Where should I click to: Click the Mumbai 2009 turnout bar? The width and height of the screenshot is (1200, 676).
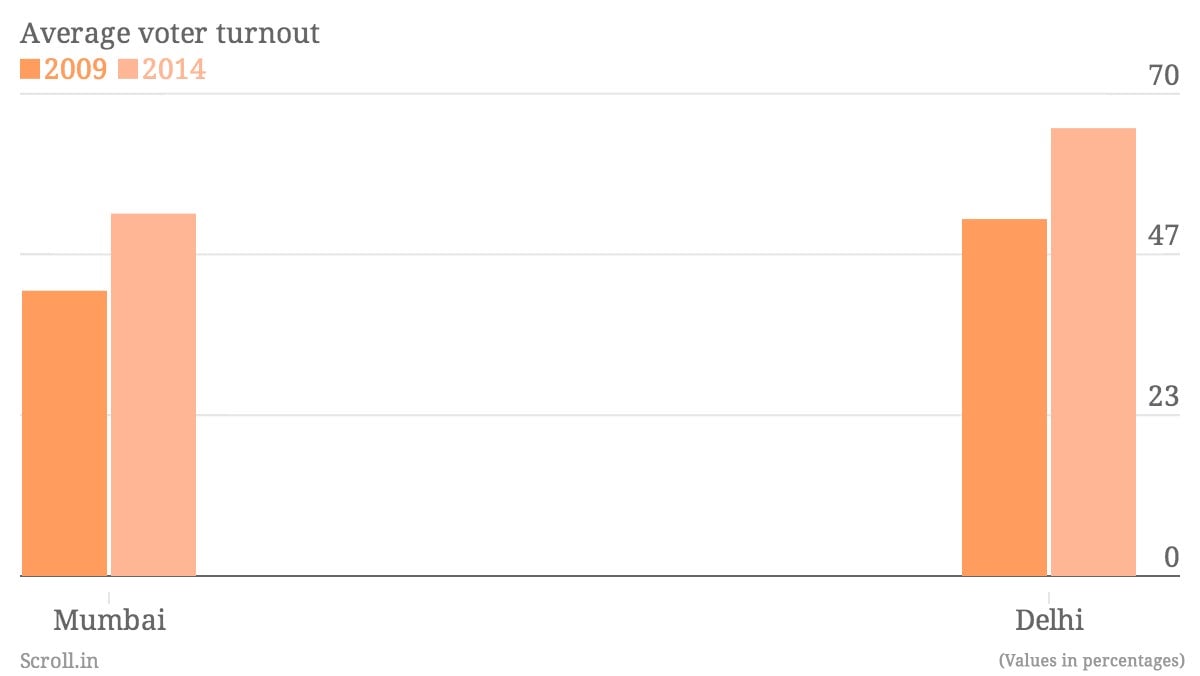pos(64,433)
